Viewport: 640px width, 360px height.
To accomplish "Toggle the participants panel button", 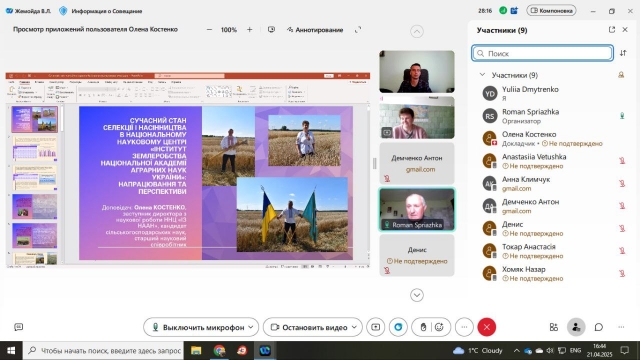I will 576,327.
